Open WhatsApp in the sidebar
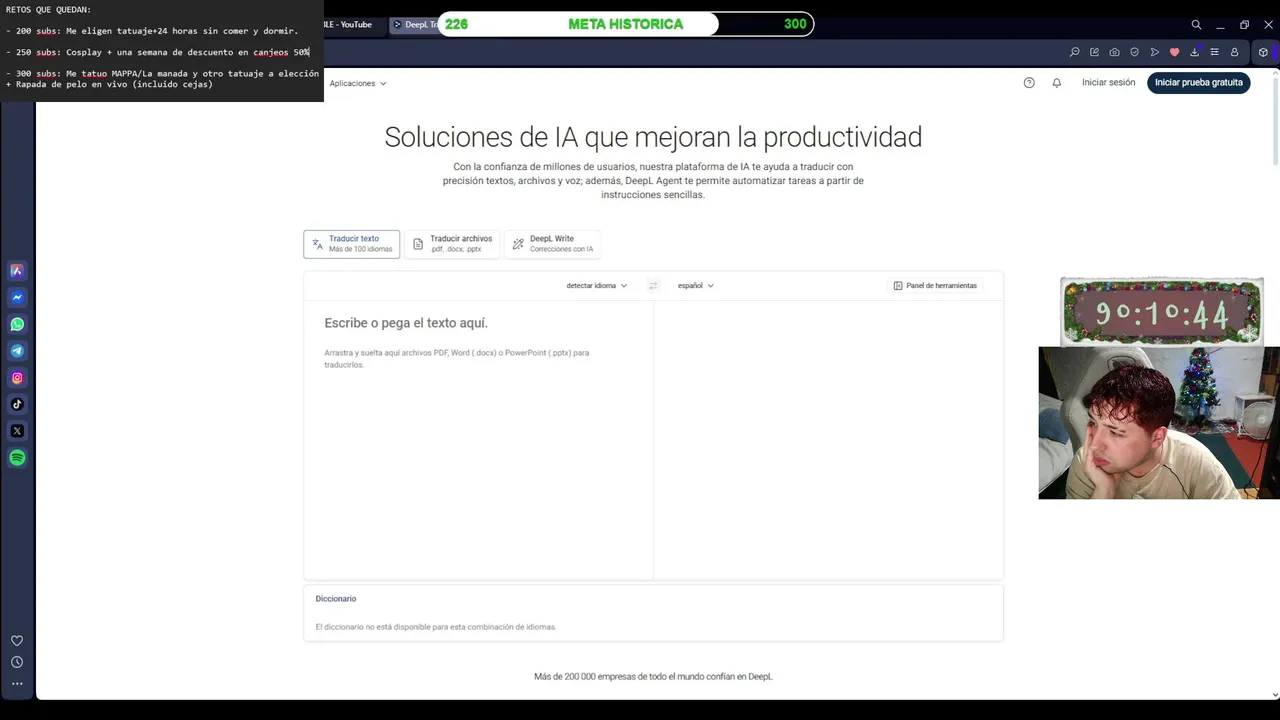 click(17, 324)
